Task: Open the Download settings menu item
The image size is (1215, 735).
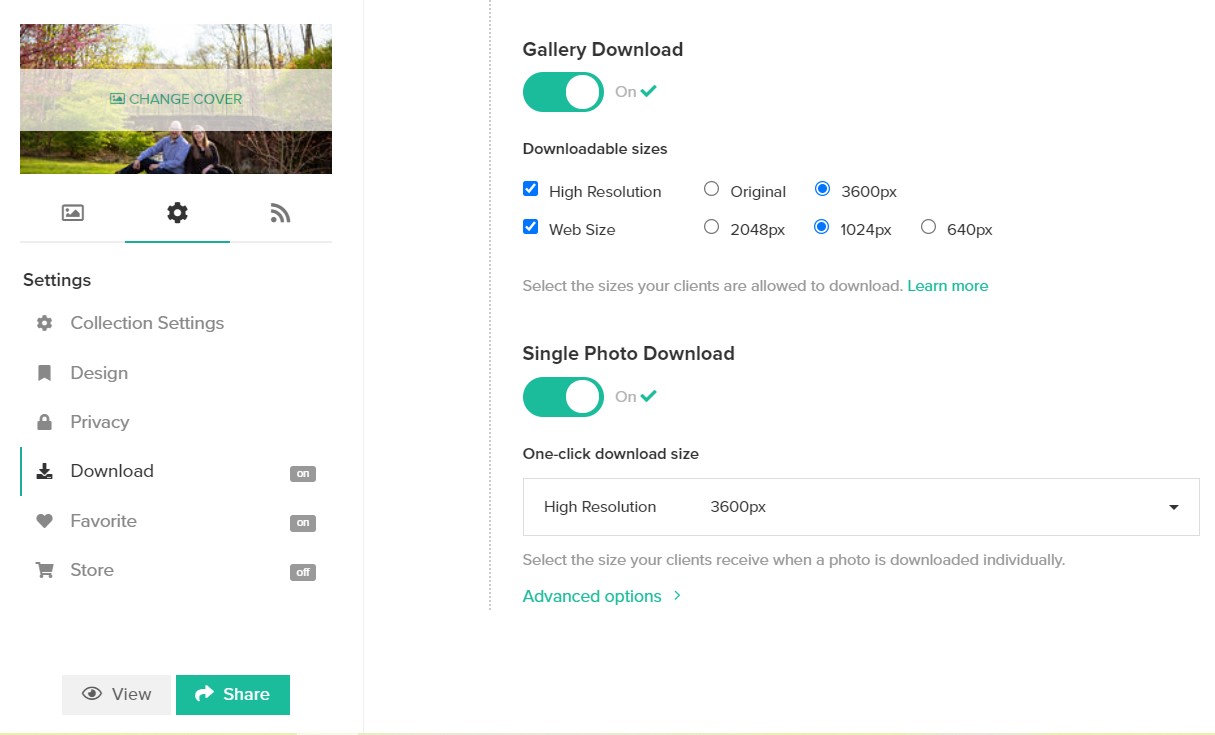Action: pos(112,471)
